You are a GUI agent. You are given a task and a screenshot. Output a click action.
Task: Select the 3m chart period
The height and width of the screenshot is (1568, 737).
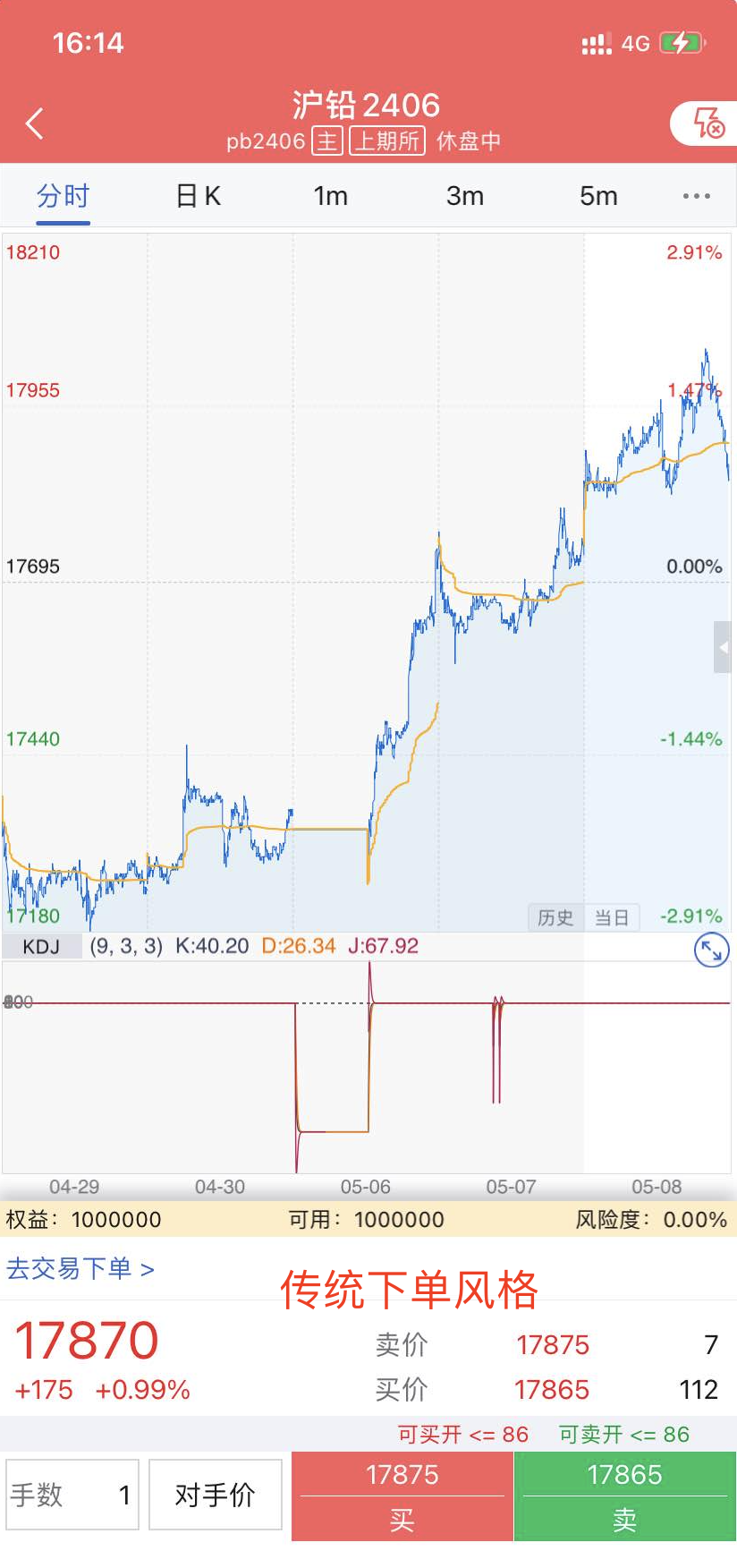(x=464, y=196)
